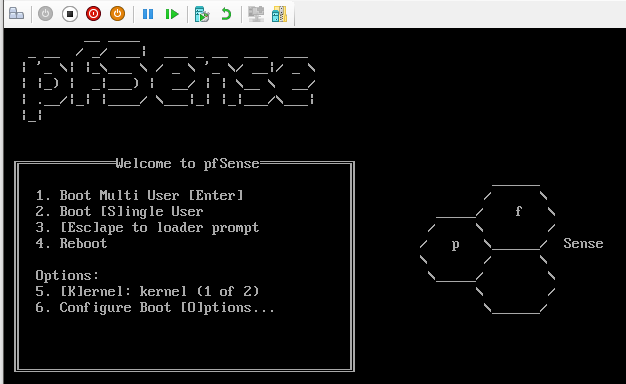Click the green revert arrow icon
The image size is (626, 384).
[226, 14]
